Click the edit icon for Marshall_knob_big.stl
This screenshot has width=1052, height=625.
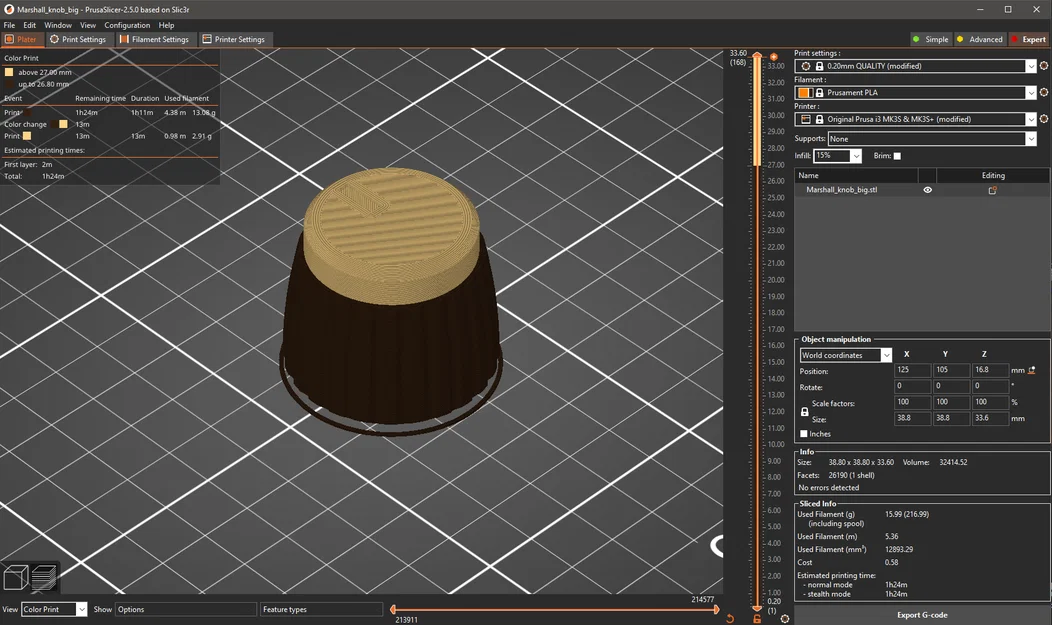(992, 190)
